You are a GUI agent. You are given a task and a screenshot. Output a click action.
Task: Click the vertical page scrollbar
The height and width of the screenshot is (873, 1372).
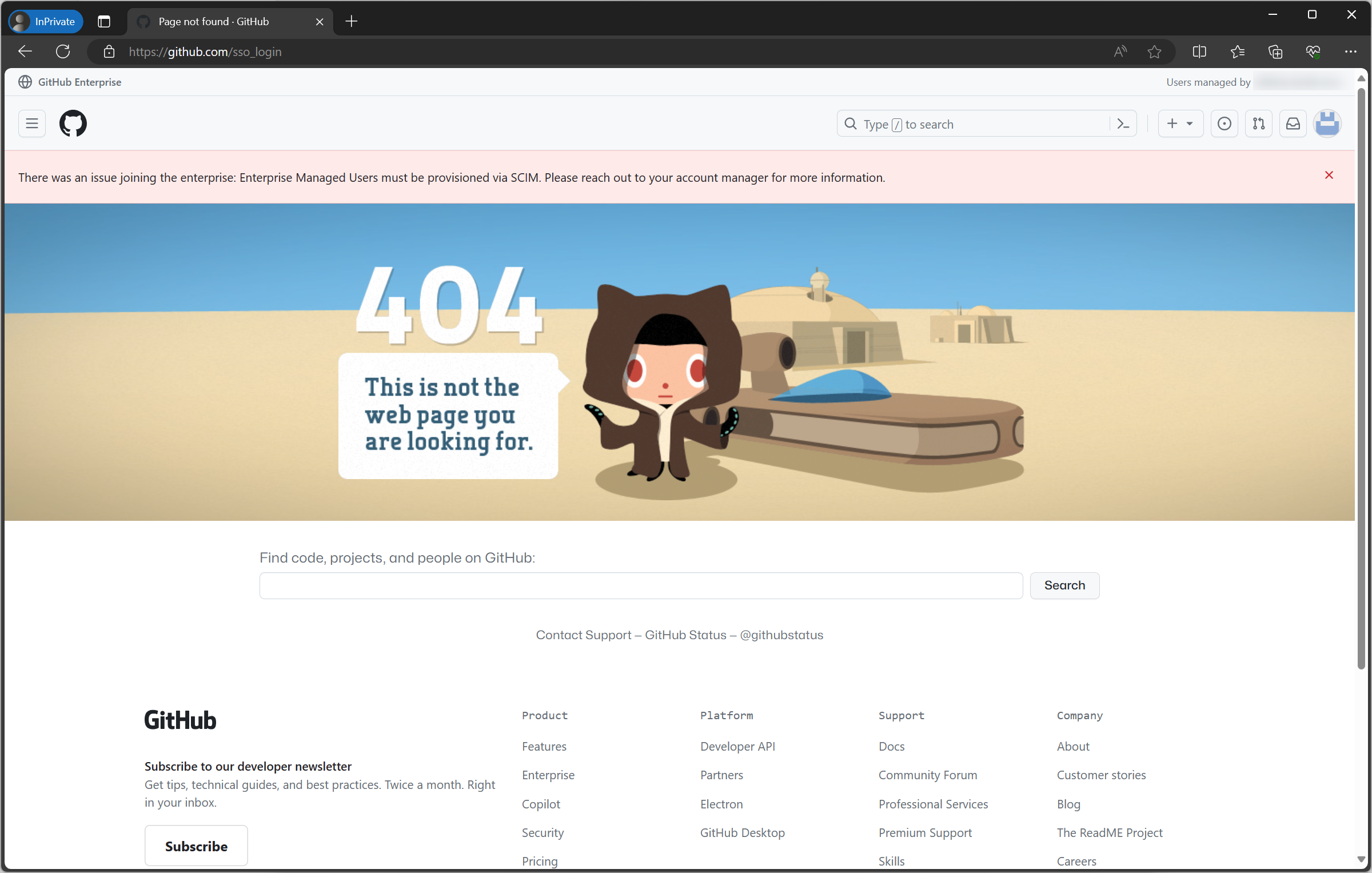[x=1361, y=377]
